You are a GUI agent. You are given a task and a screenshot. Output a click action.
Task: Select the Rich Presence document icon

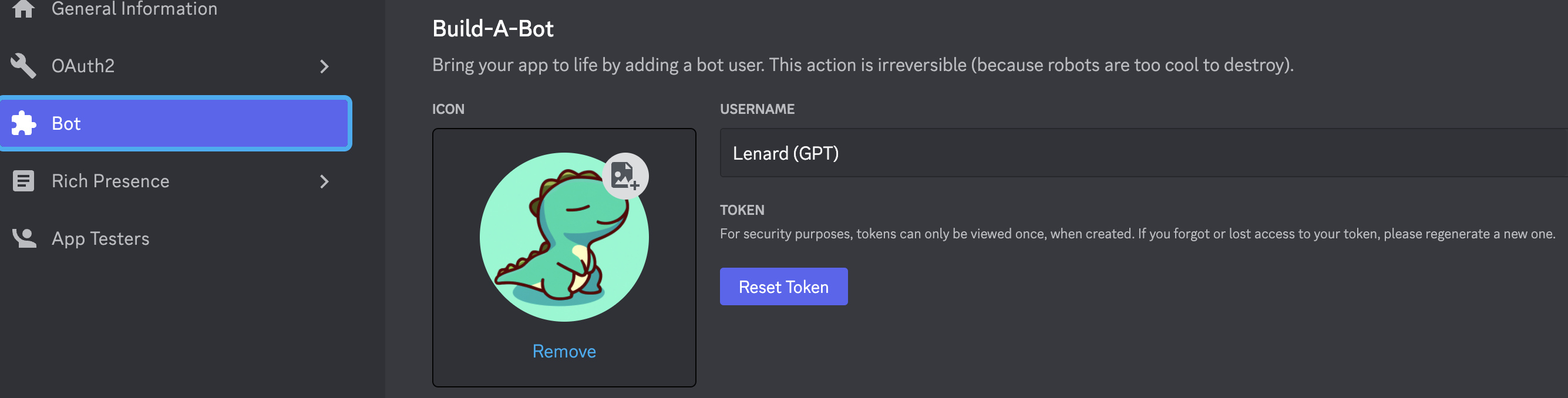(23, 181)
